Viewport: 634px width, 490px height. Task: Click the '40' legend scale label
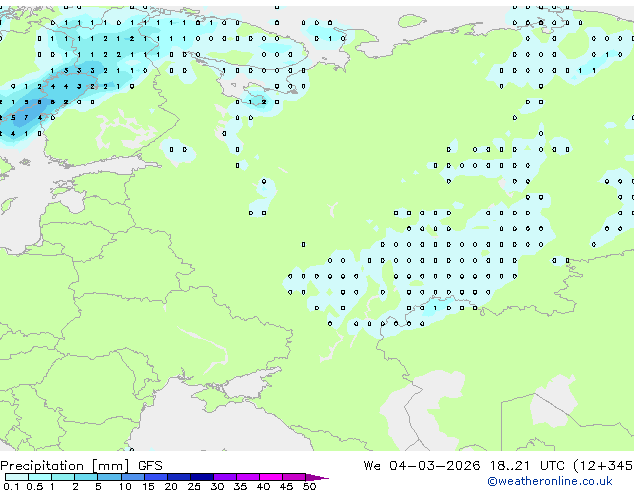click(263, 486)
